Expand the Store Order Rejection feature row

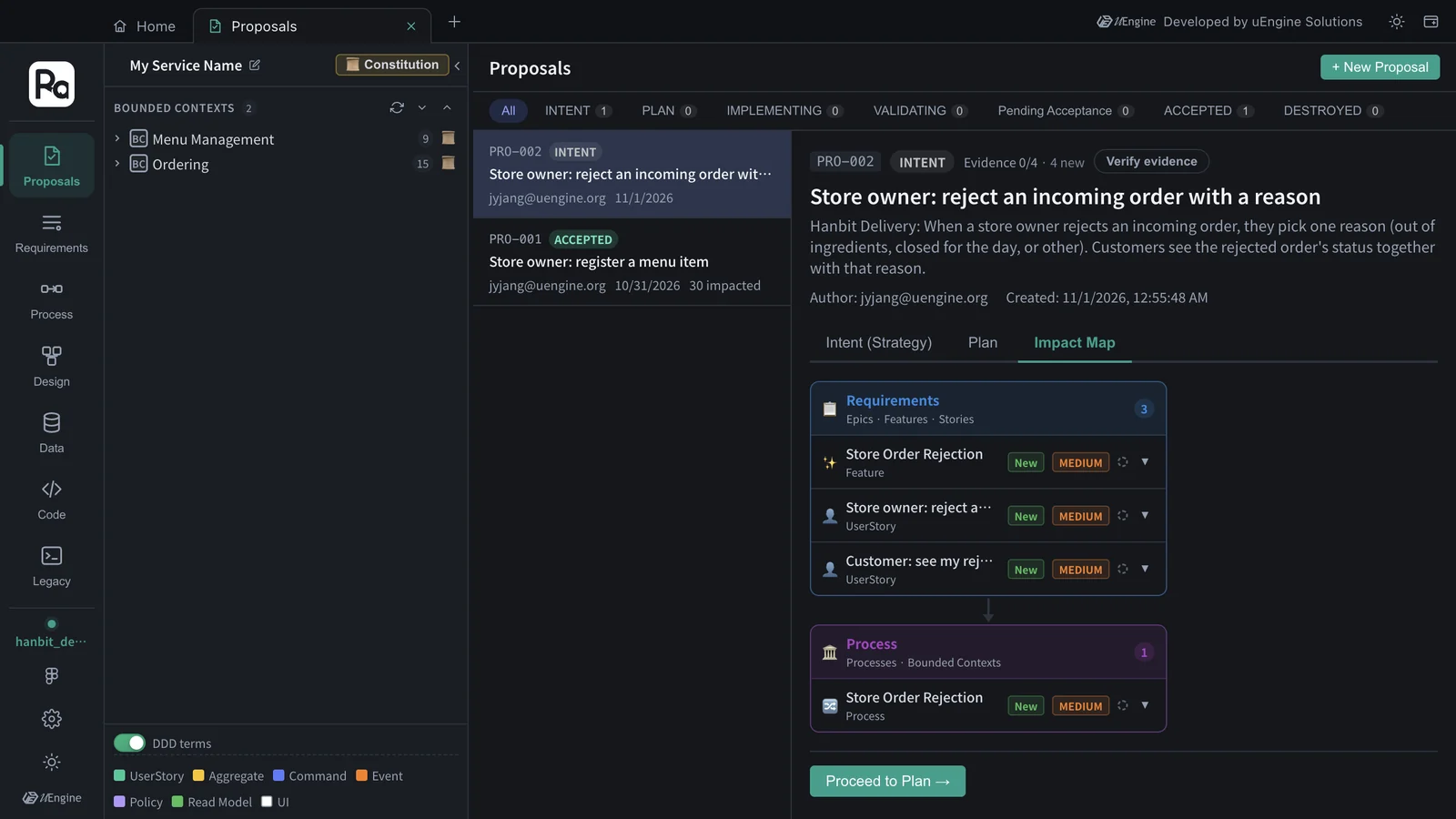pyautogui.click(x=1145, y=462)
